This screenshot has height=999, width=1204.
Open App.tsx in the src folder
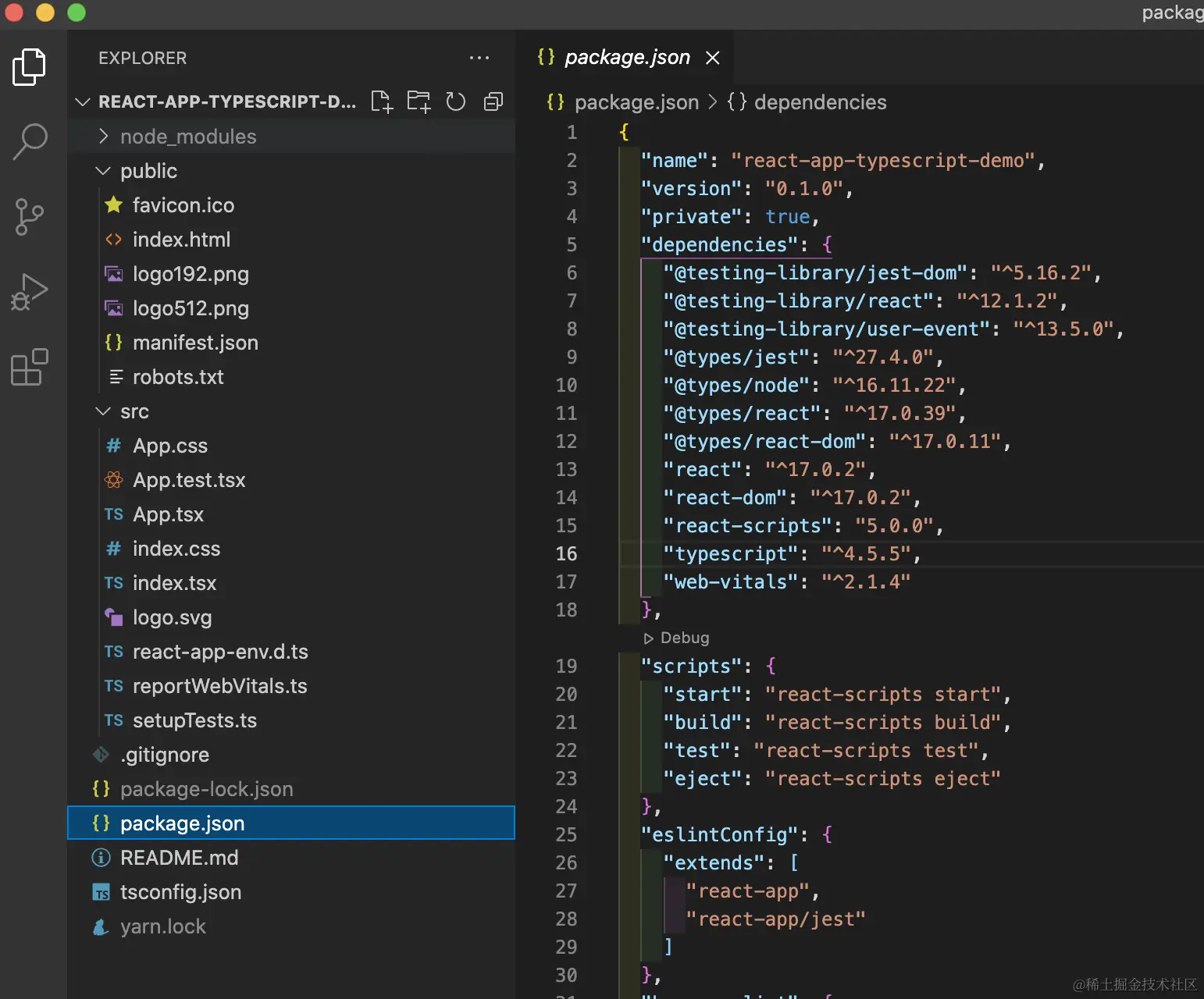click(168, 514)
